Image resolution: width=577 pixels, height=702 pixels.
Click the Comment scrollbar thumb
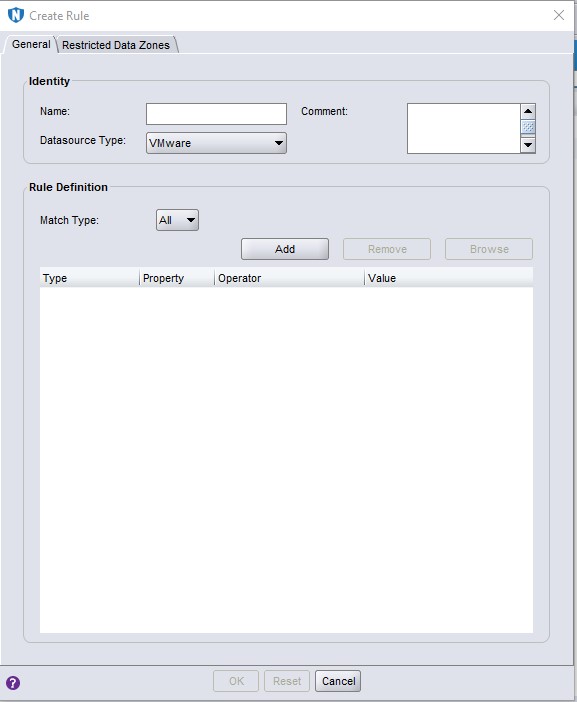click(x=528, y=127)
